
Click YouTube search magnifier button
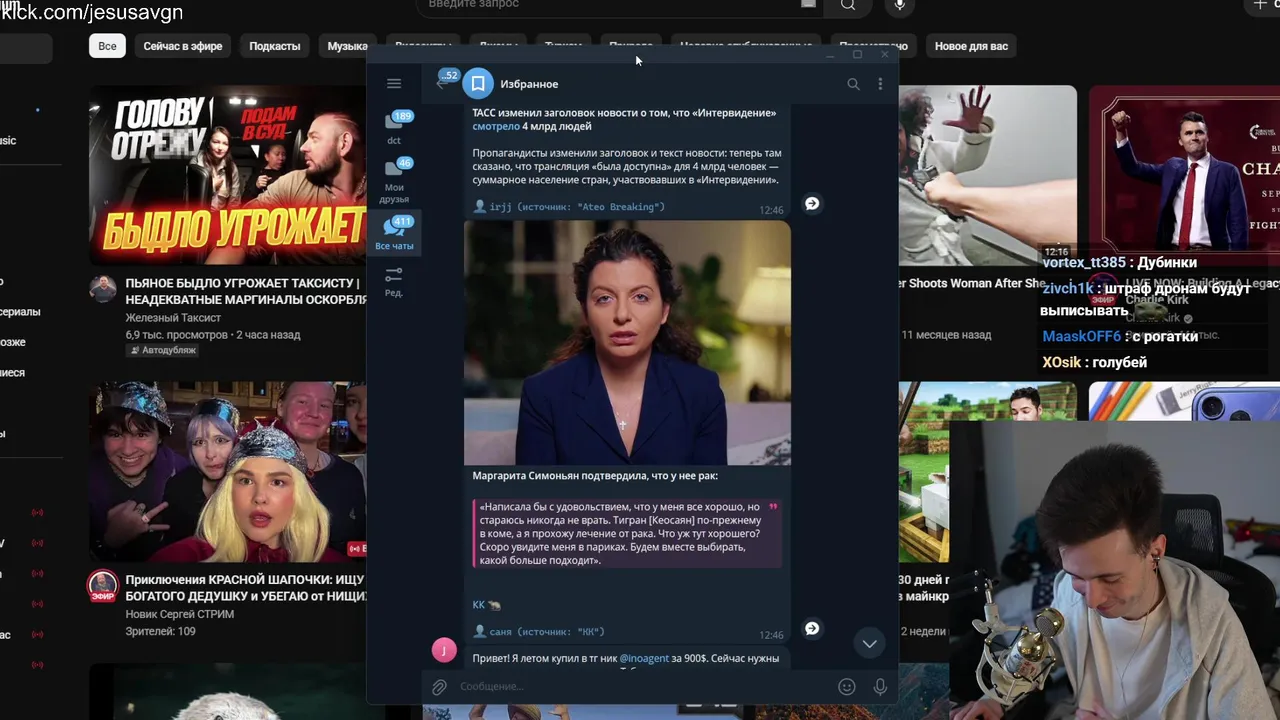tap(848, 5)
